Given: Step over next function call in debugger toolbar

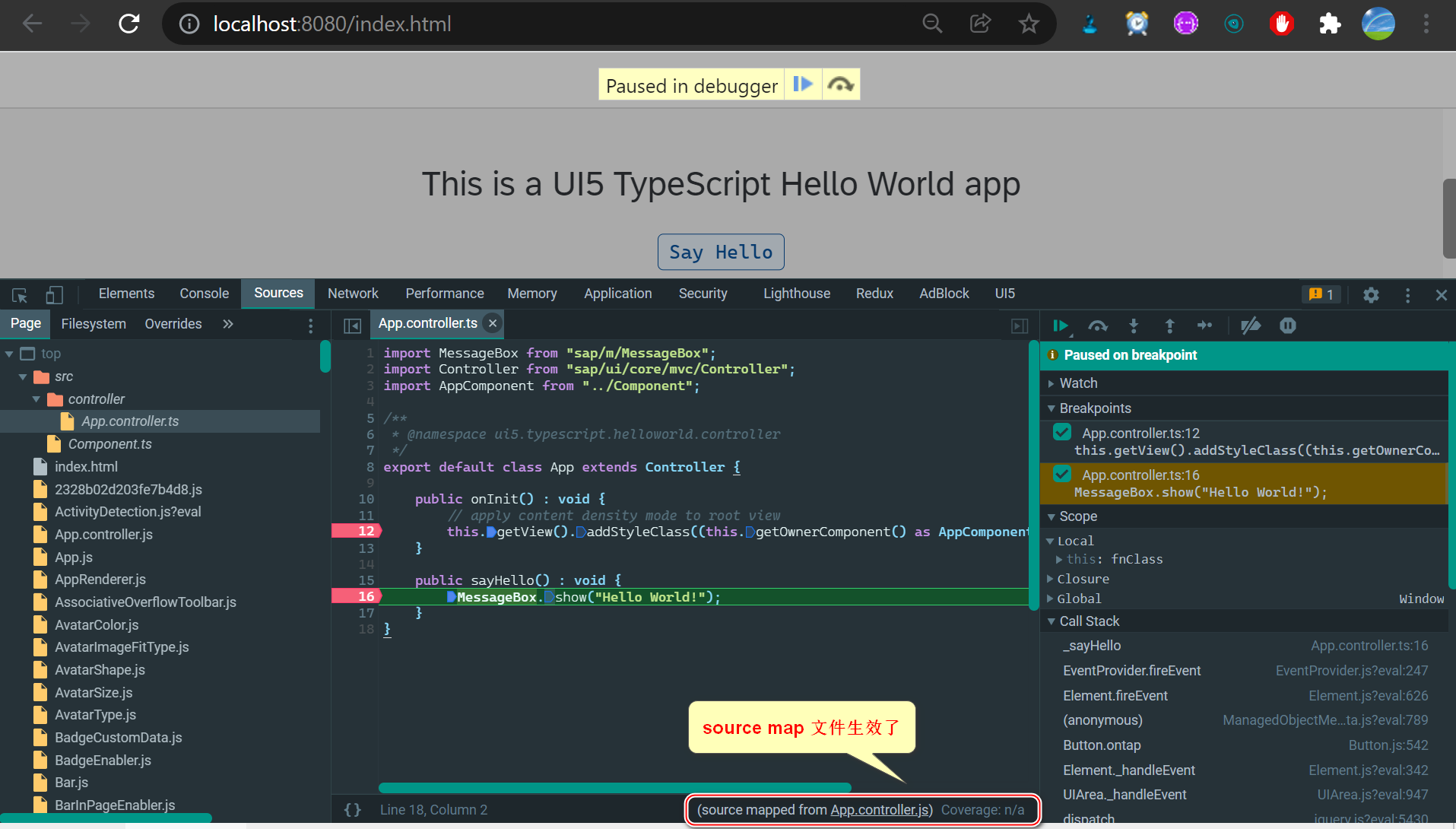Looking at the screenshot, I should coord(1097,326).
